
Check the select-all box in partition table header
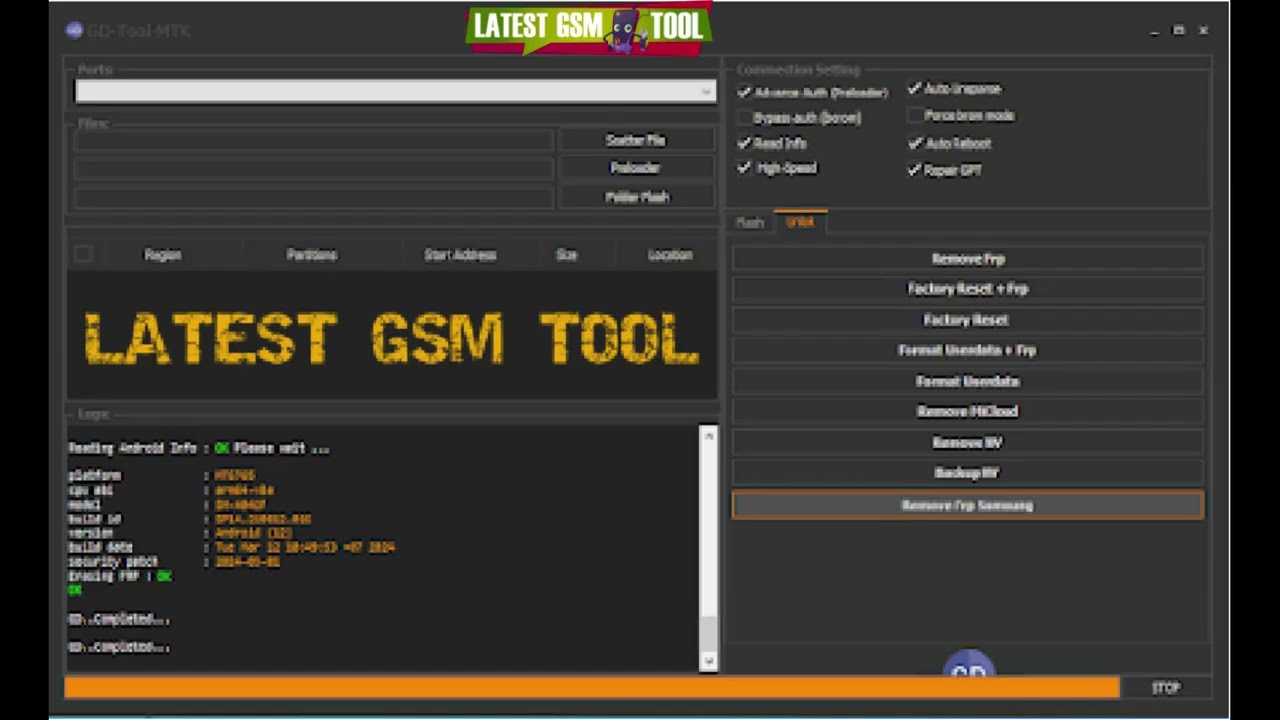point(83,254)
